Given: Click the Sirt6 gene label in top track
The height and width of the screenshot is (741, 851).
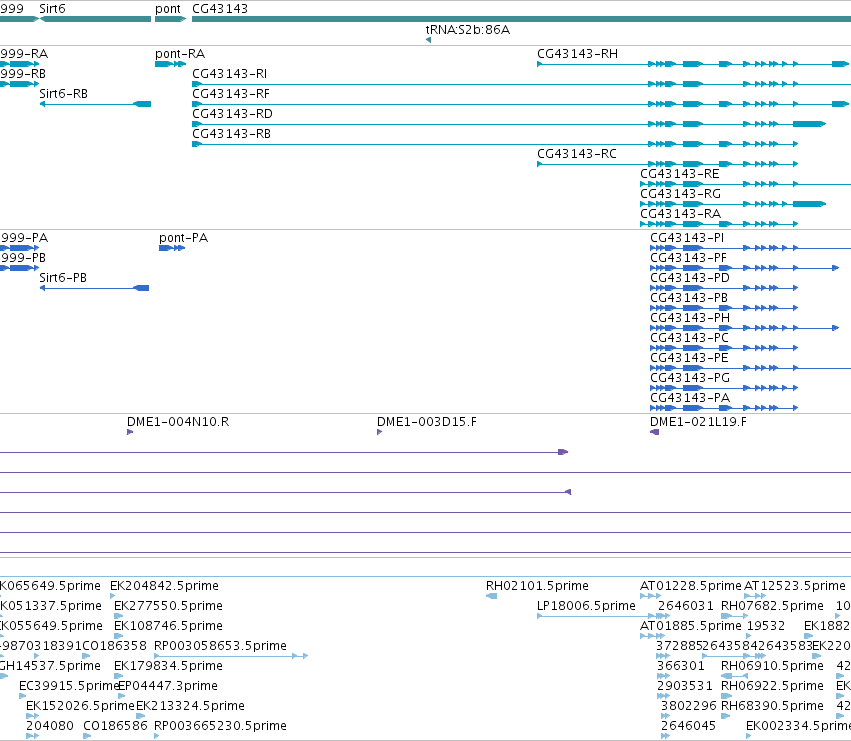Looking at the screenshot, I should click(x=52, y=9).
